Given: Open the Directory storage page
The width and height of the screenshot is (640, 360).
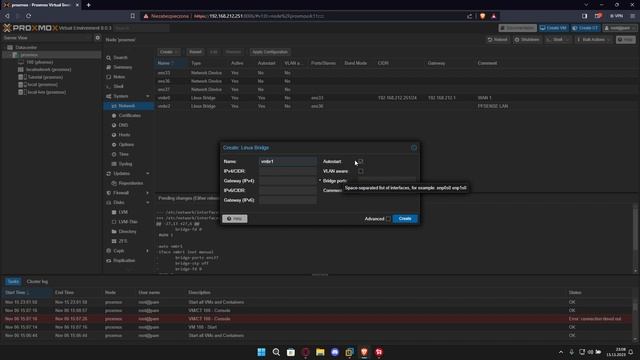Looking at the screenshot, I should pyautogui.click(x=127, y=231).
